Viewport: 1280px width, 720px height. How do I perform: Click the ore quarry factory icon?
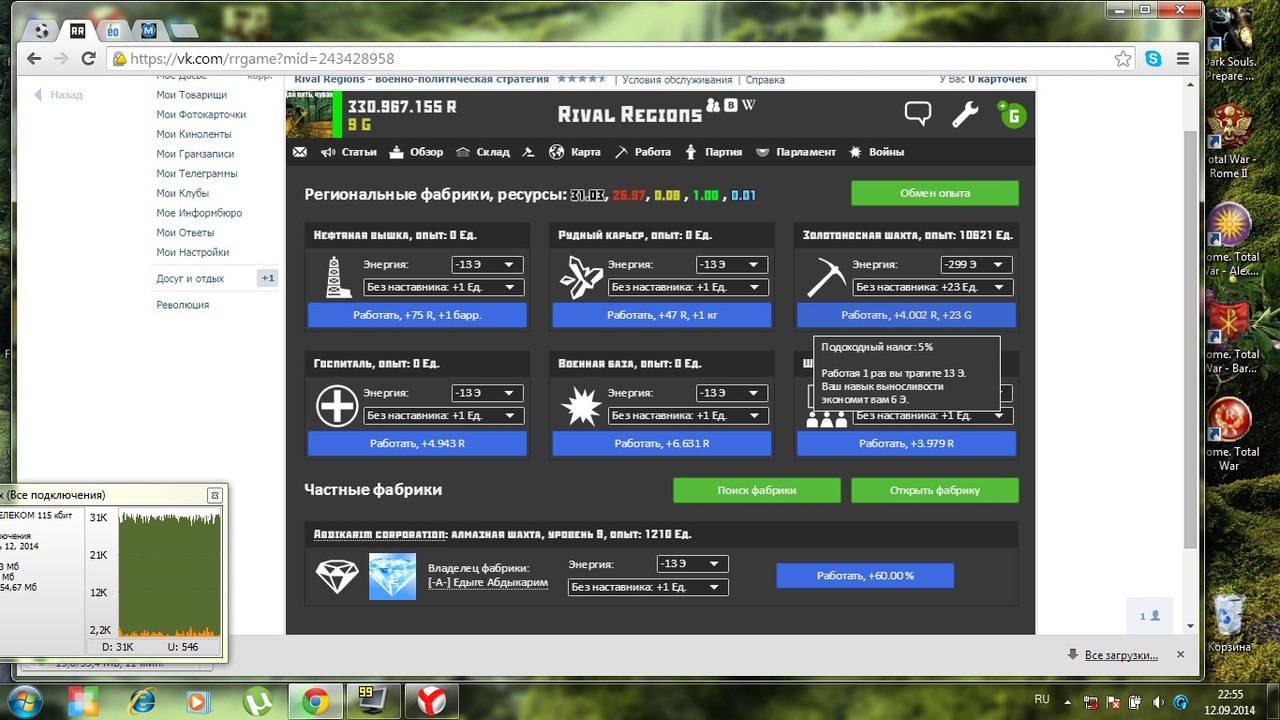coord(582,277)
